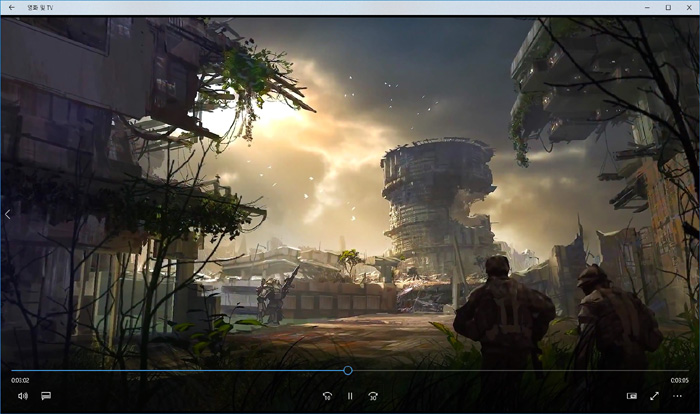Click the elapsed time 0:03:02
Screen dimensions: 700x414
pyautogui.click(x=20, y=381)
